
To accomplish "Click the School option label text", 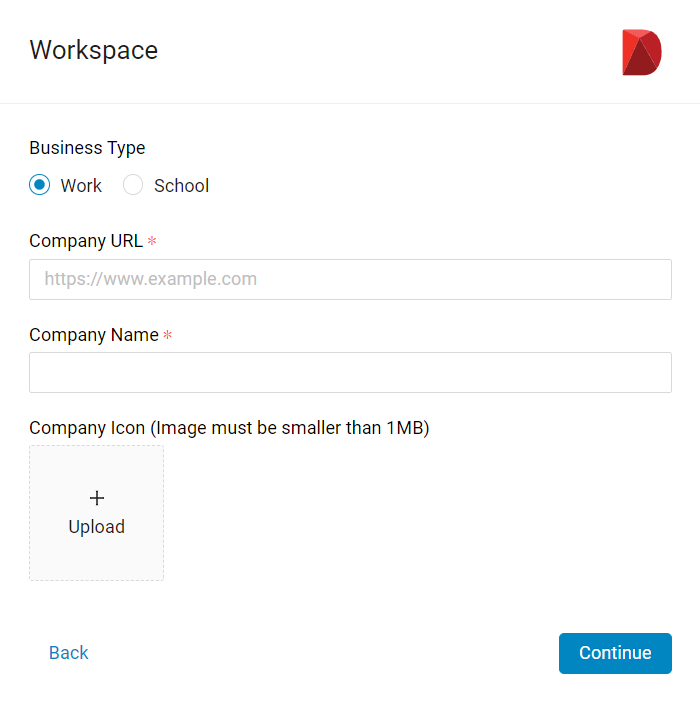I will (181, 186).
